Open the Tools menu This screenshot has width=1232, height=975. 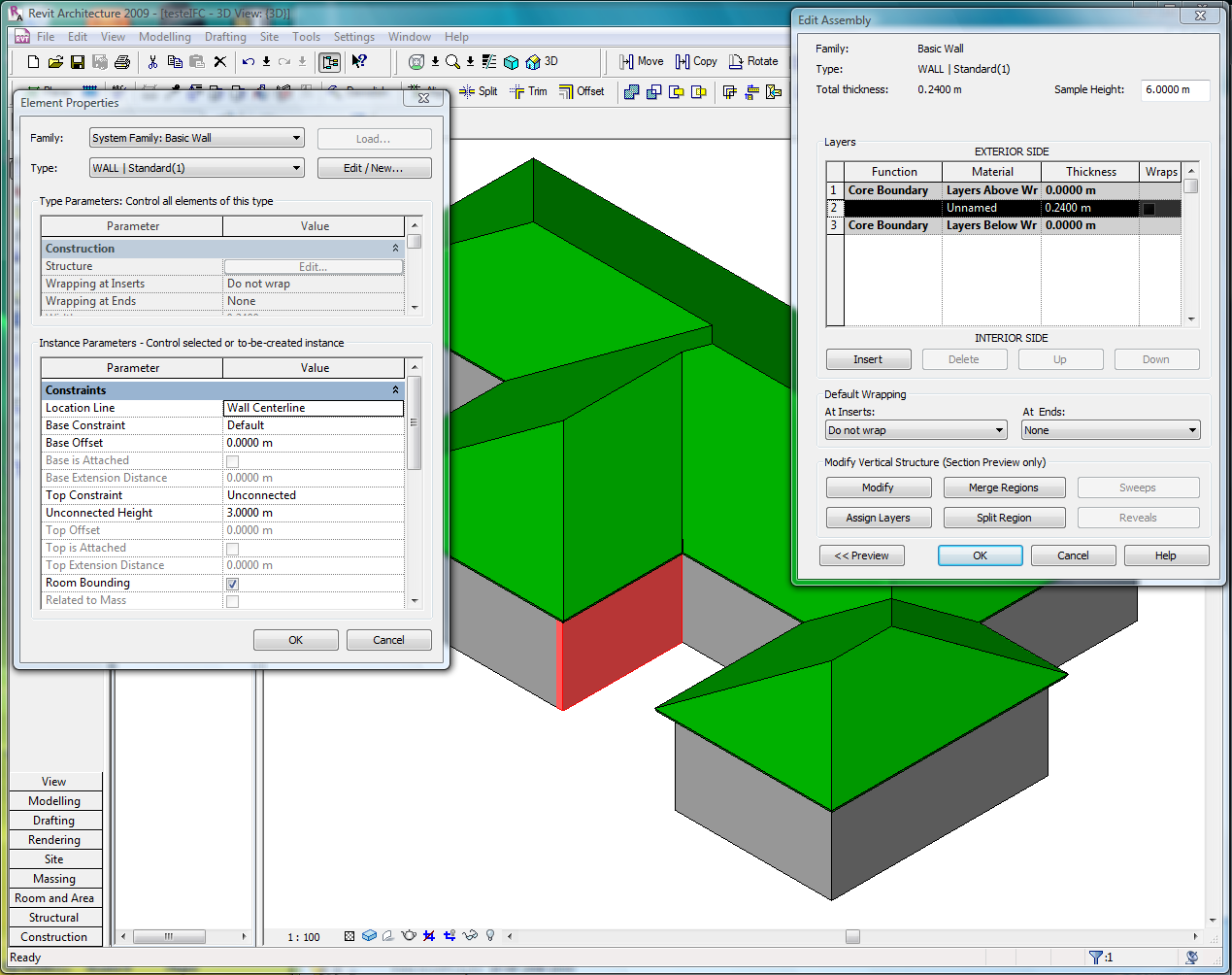click(306, 37)
